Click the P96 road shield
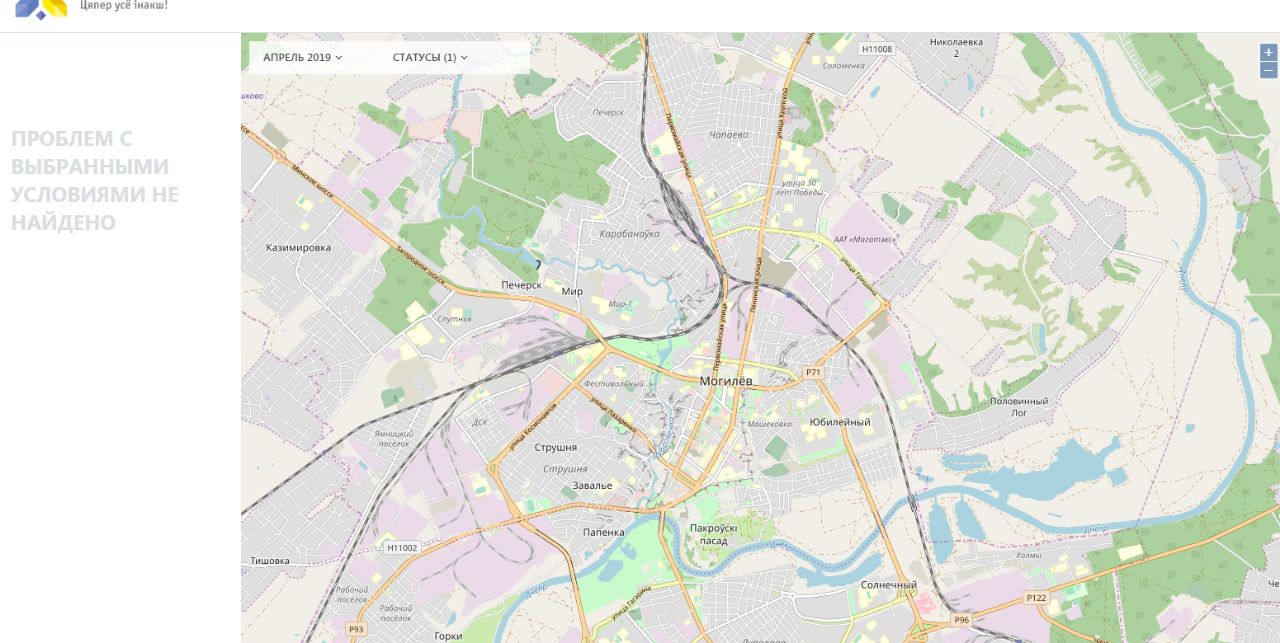The height and width of the screenshot is (643, 1280). pyautogui.click(x=961, y=620)
